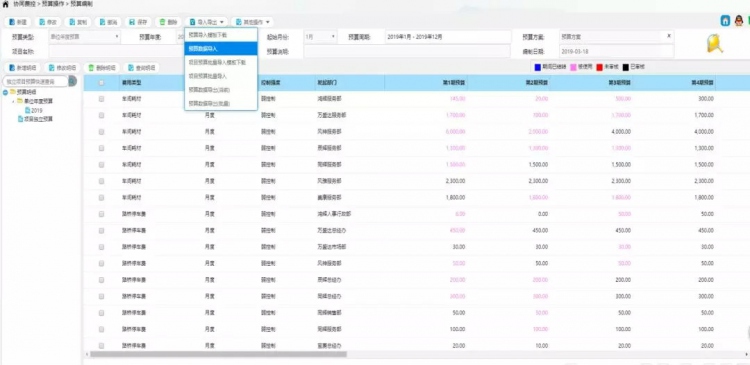This screenshot has height=365, width=750.
Task: Choose 项目预算批量导入模板下载 menu item
Action: click(221, 62)
